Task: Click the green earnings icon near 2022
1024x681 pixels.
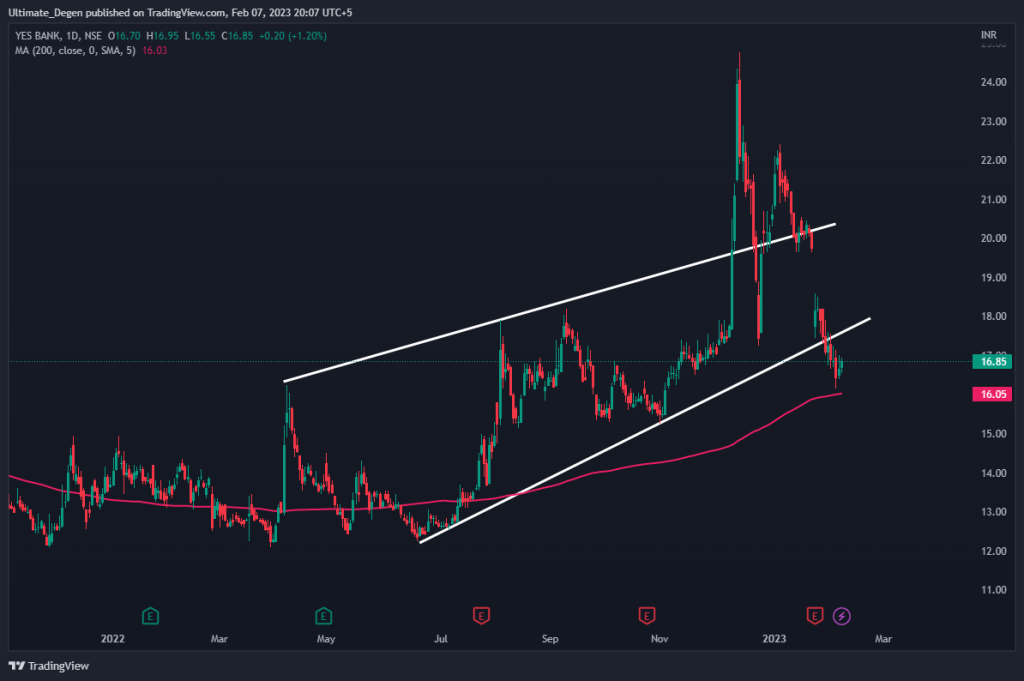Action: point(150,616)
